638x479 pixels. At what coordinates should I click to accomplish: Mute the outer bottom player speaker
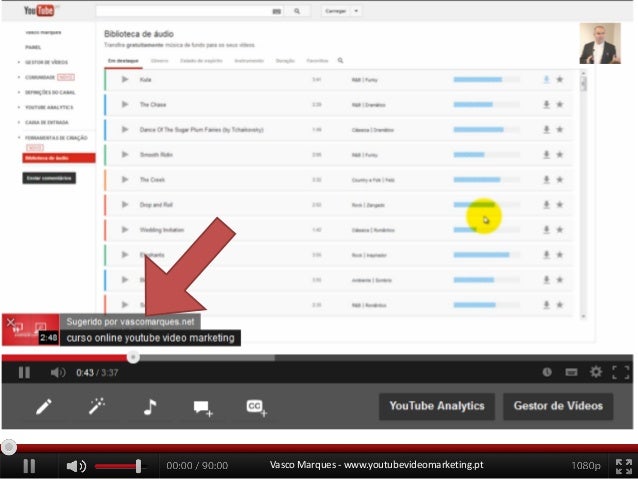76,466
